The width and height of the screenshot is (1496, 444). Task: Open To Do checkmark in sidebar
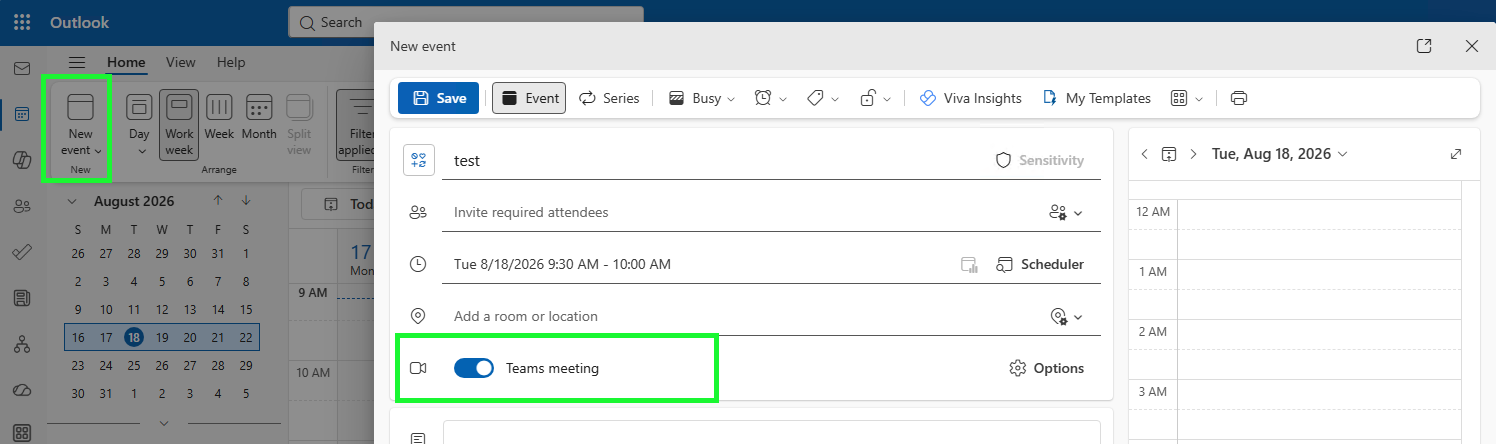click(22, 252)
